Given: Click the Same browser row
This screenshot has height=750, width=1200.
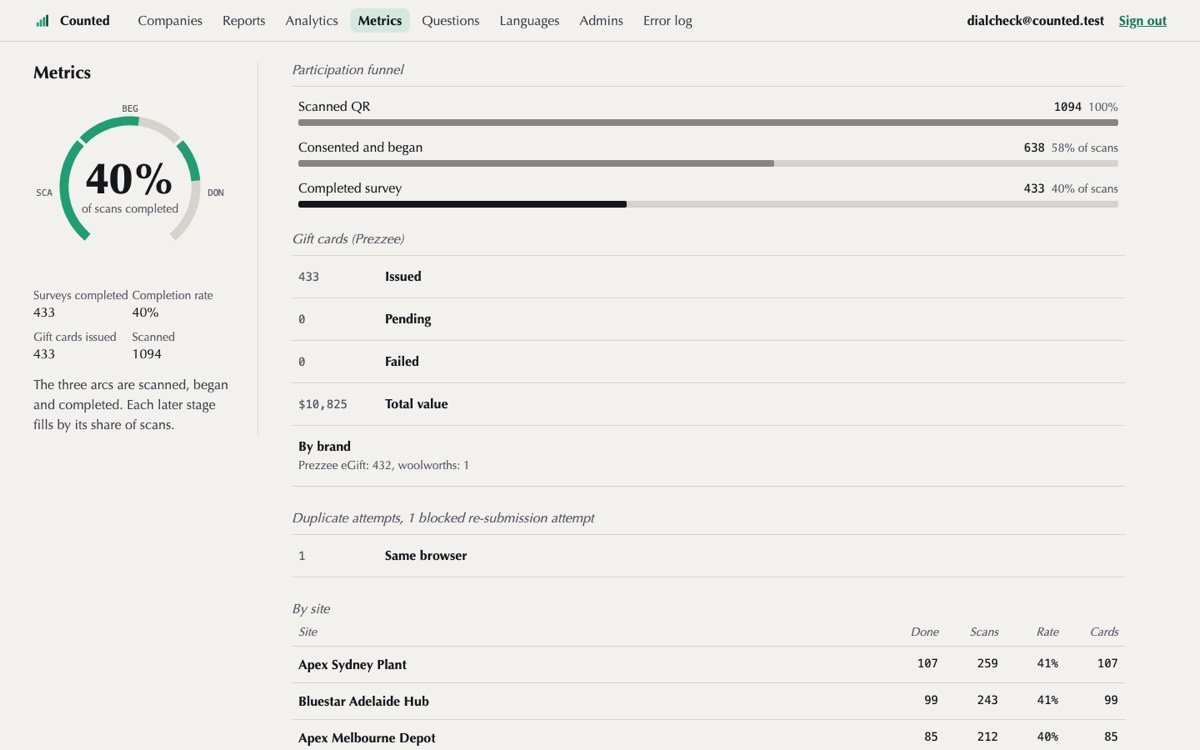Looking at the screenshot, I should click(x=708, y=556).
